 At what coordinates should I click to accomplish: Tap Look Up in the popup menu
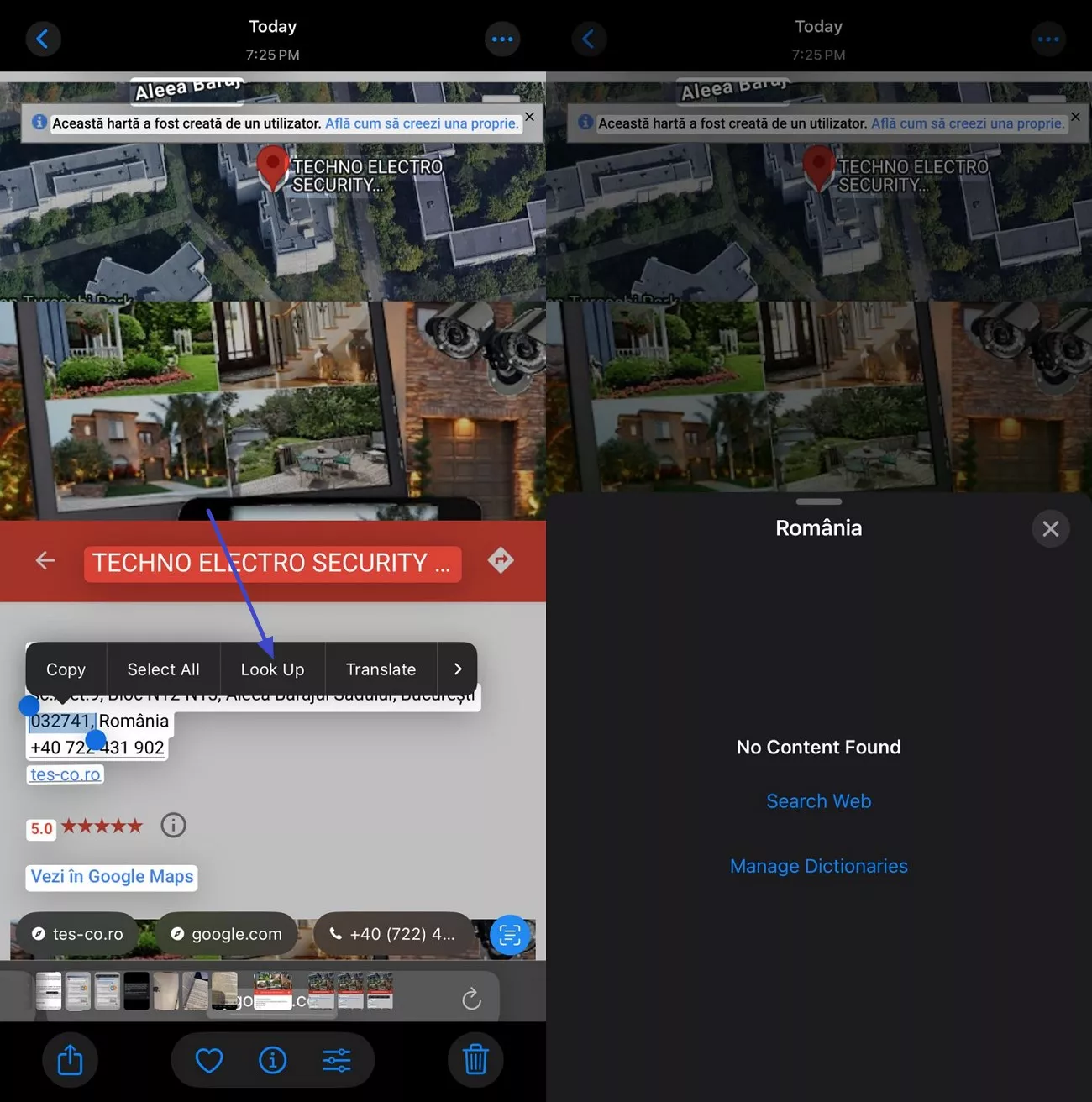coord(271,669)
